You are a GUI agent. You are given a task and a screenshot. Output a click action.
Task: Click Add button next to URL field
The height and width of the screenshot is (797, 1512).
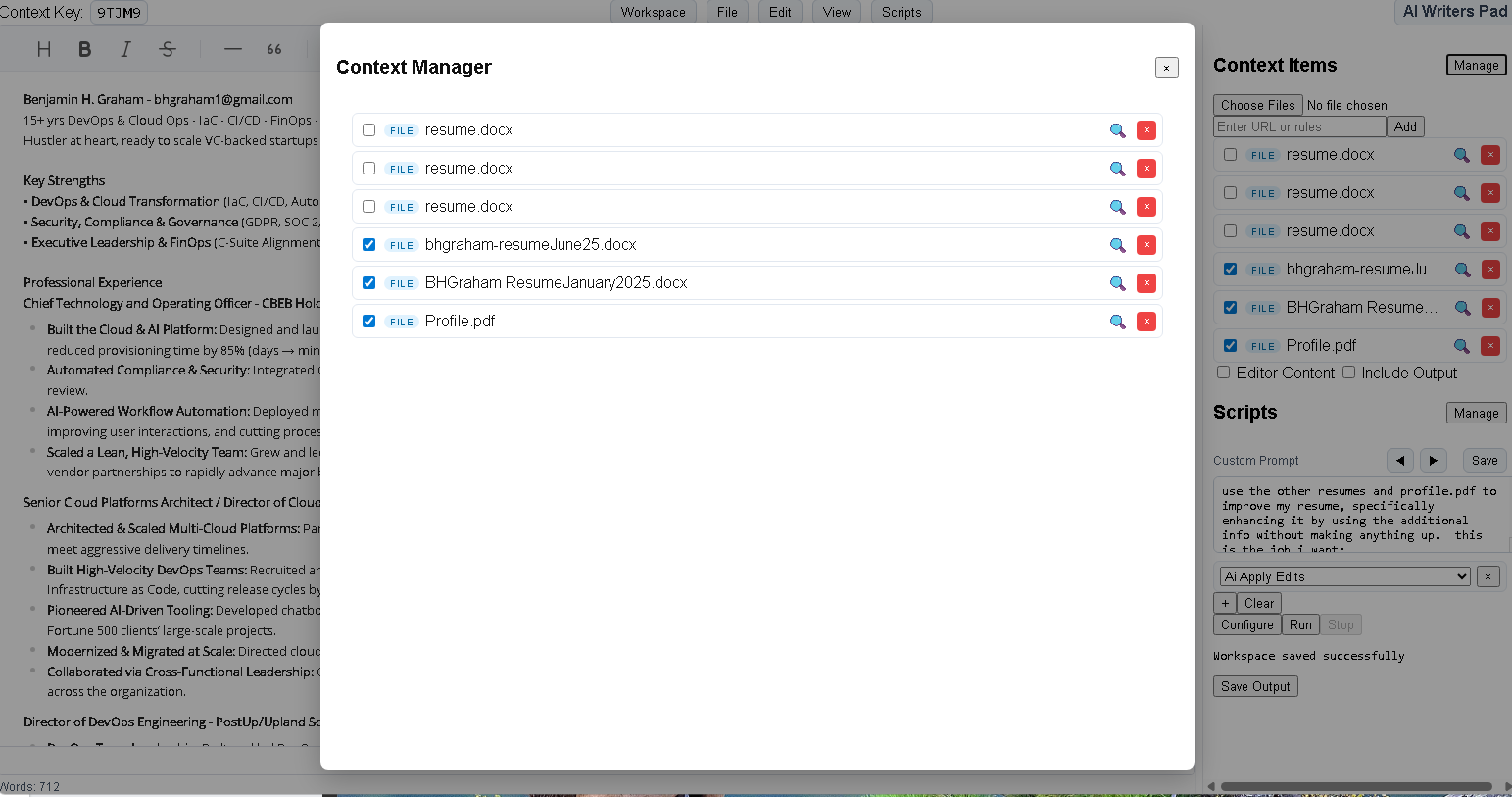tap(1405, 126)
